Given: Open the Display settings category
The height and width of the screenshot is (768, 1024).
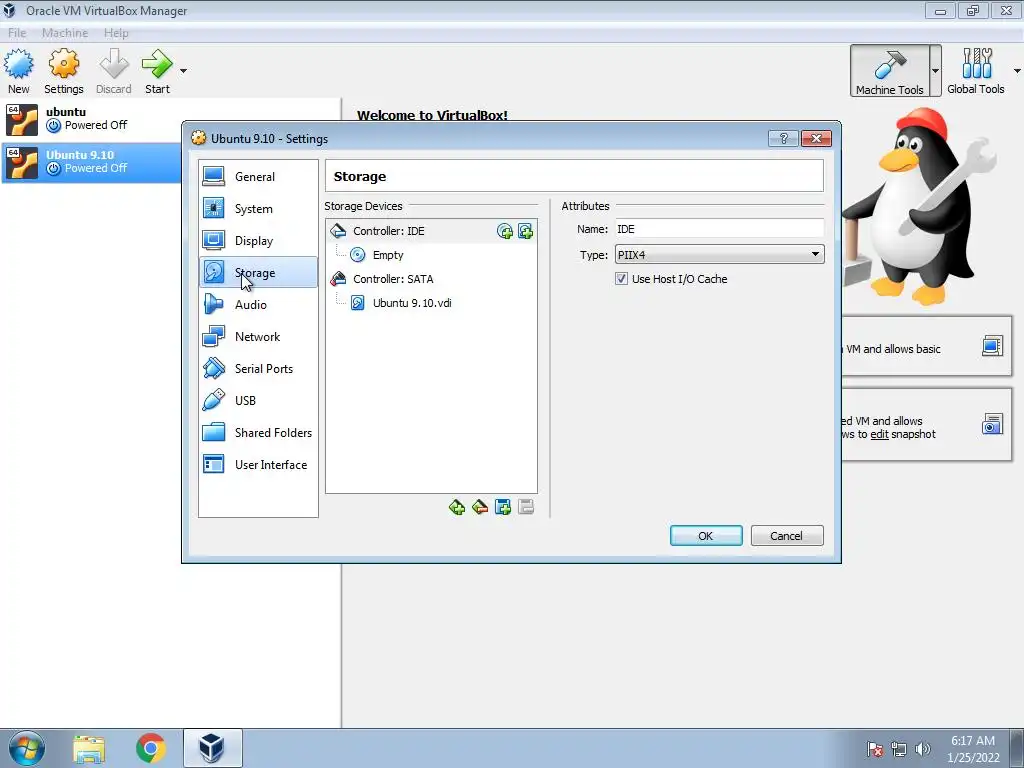Looking at the screenshot, I should (x=258, y=240).
